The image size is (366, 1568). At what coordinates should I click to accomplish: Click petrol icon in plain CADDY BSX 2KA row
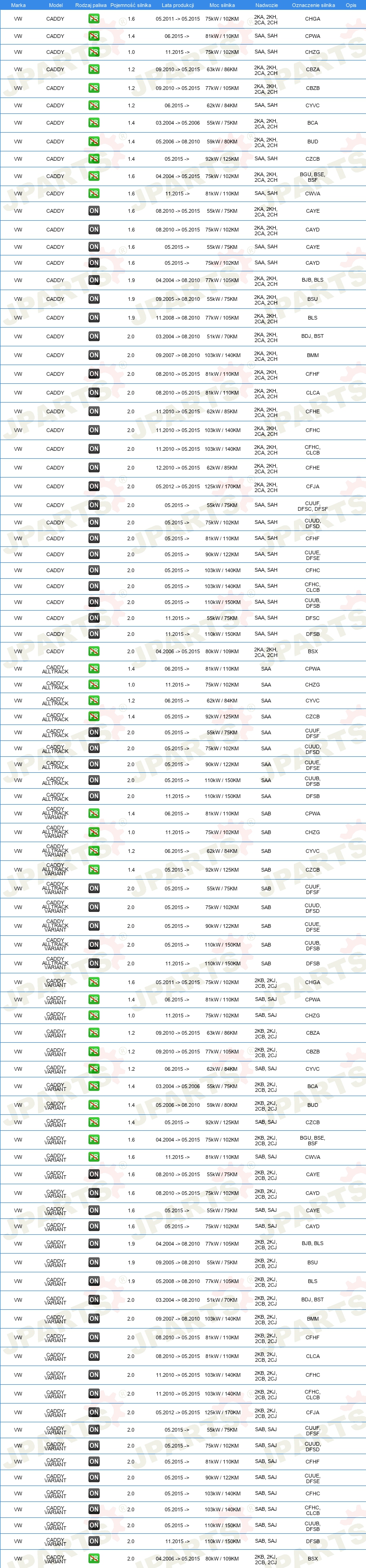(94, 651)
